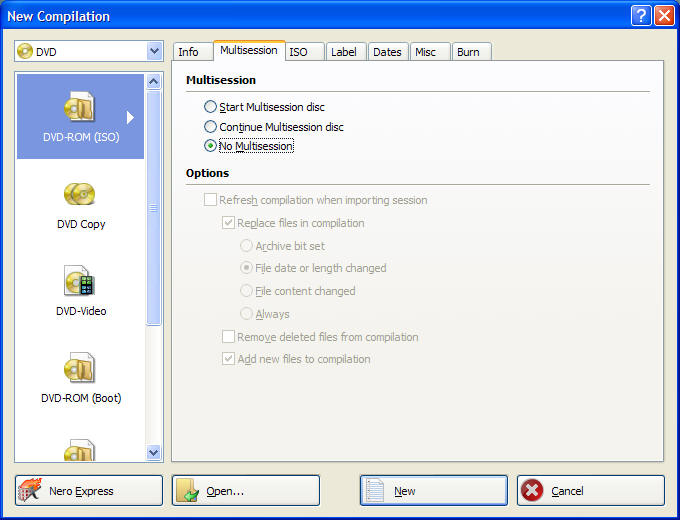Select the No Multisession radio button
Viewport: 680px width, 520px height.
(x=210, y=146)
